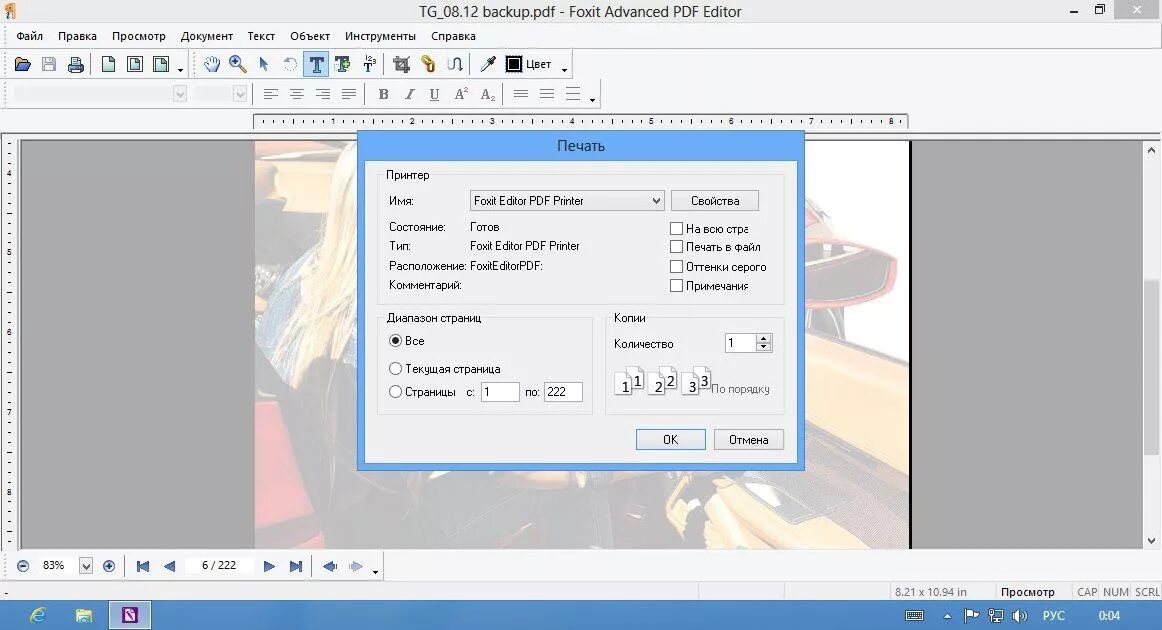
Task: Open the Правка menu
Action: click(x=77, y=36)
